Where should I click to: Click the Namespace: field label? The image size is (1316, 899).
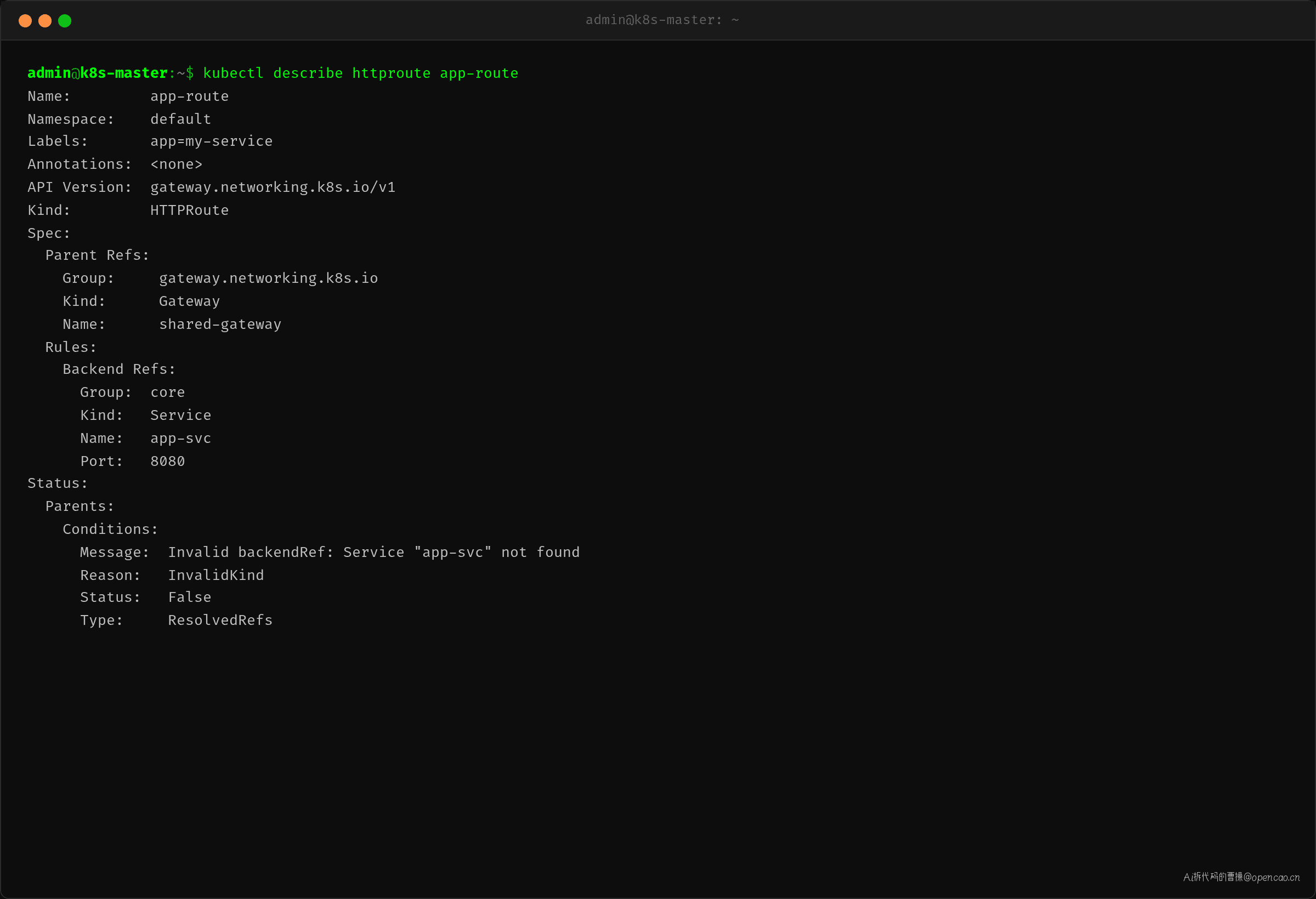coord(71,119)
